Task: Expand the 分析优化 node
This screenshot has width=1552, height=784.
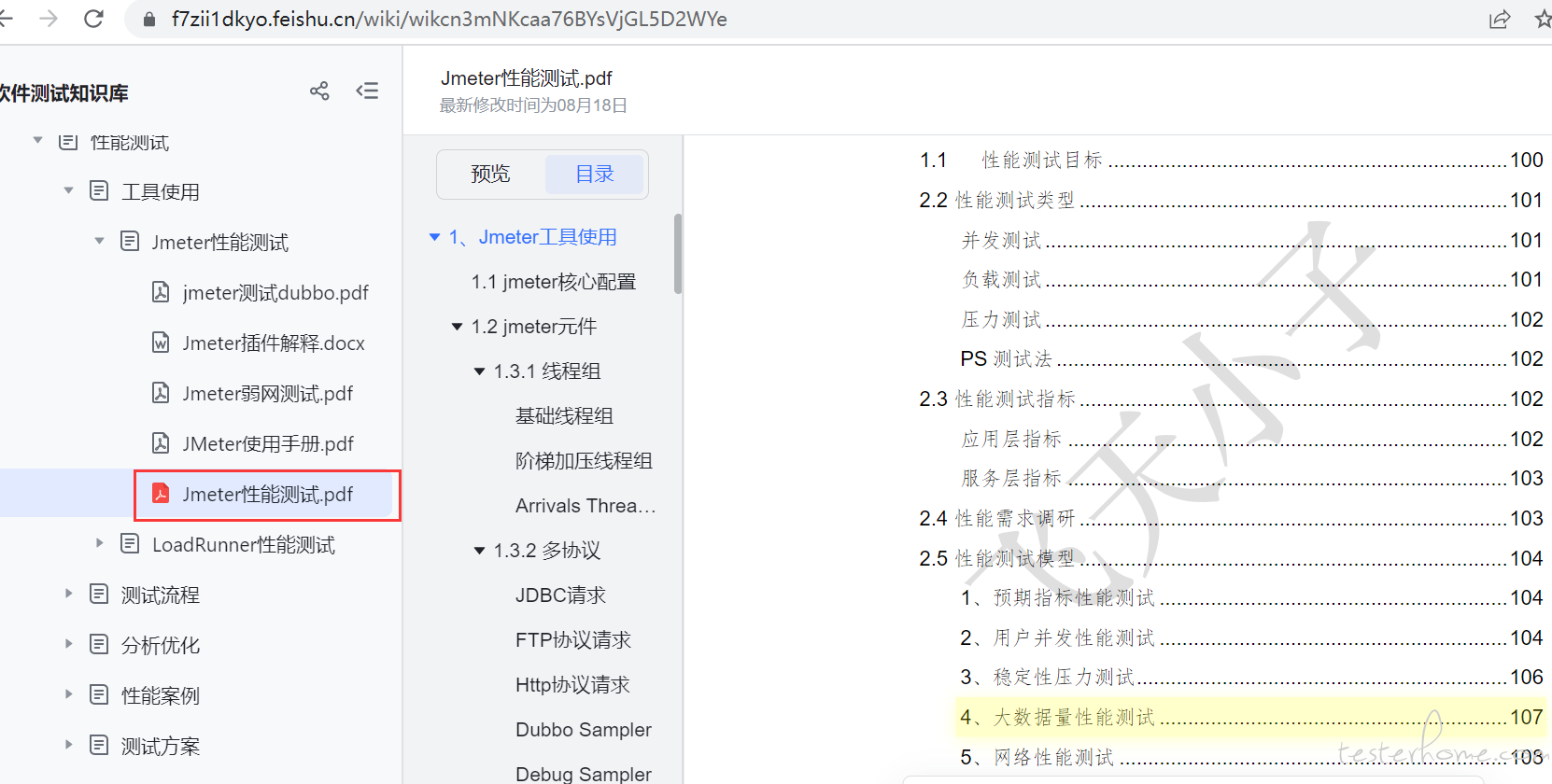Action: (x=68, y=644)
